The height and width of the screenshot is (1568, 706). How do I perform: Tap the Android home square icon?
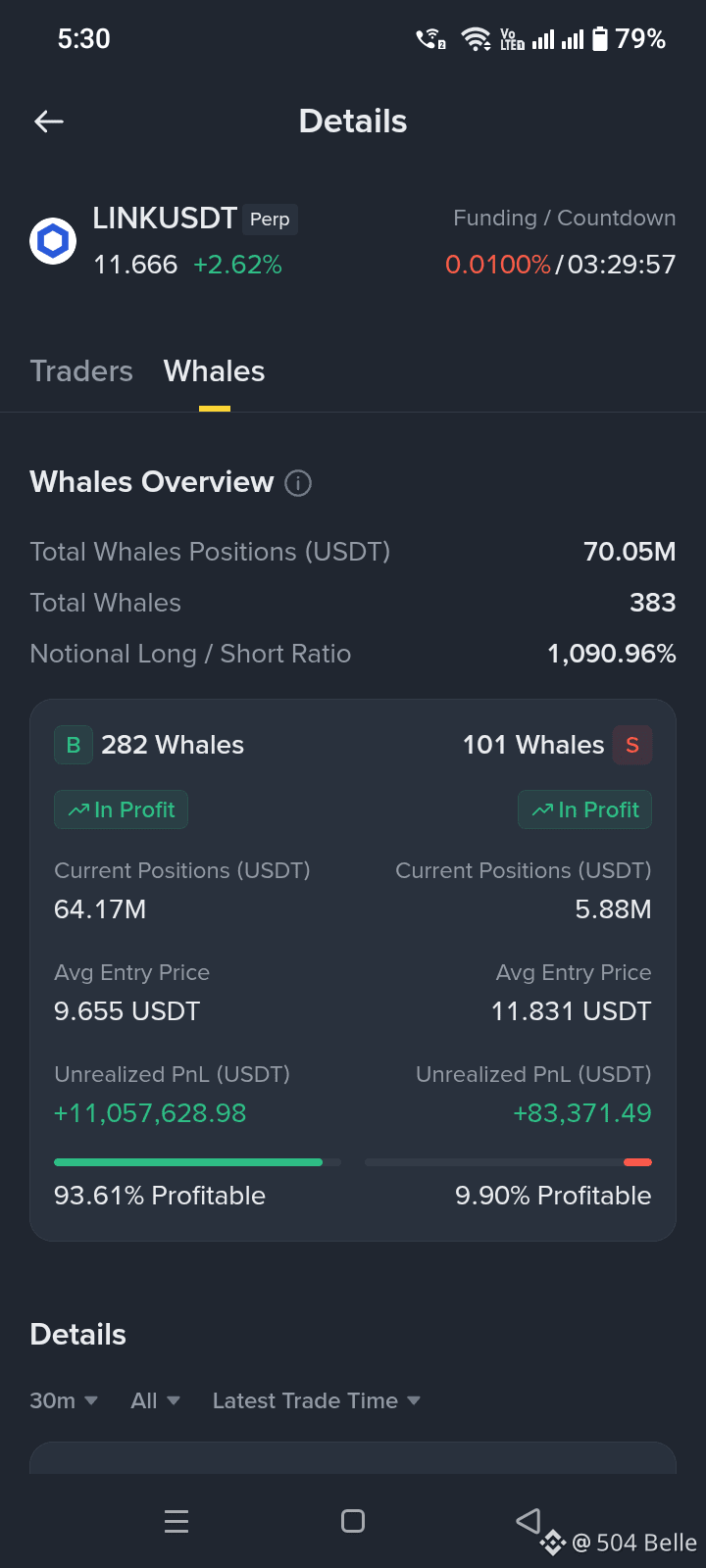pos(353,1521)
